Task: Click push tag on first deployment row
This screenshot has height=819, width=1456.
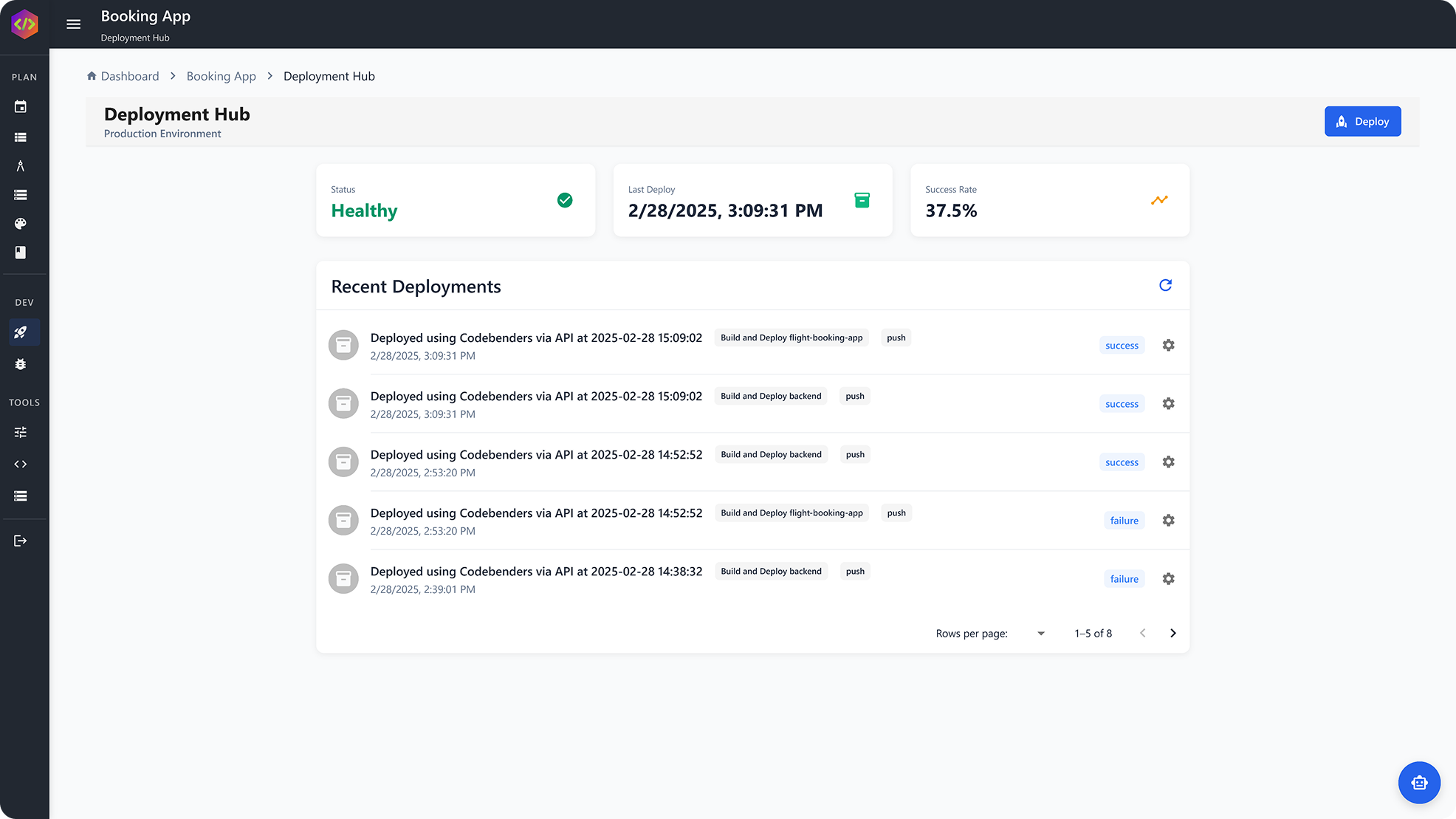Action: (896, 337)
